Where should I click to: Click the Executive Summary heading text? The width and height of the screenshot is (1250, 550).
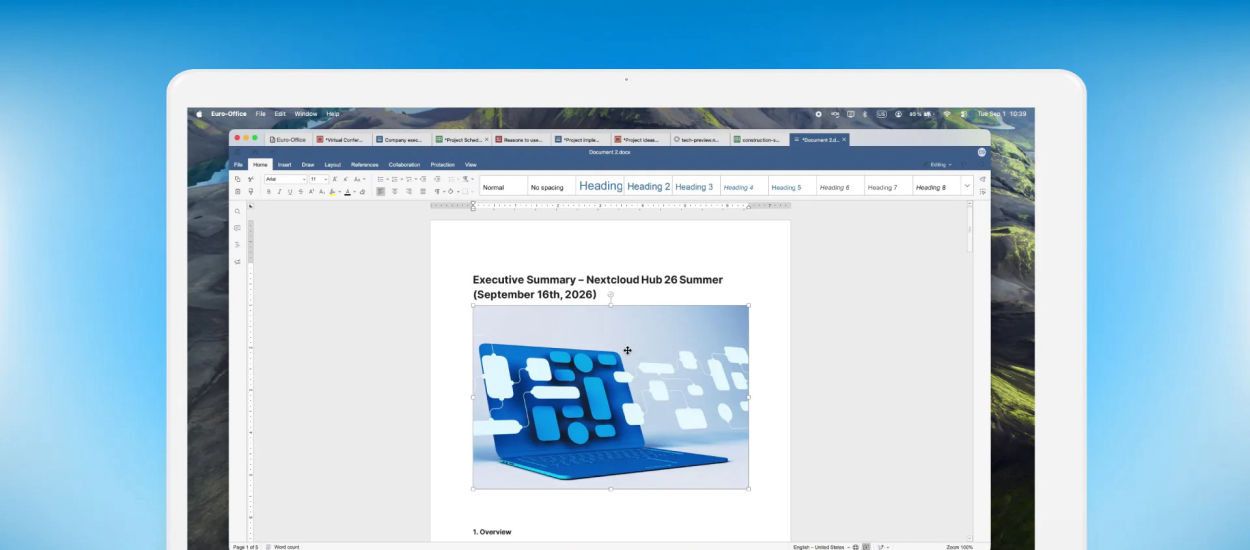click(598, 287)
